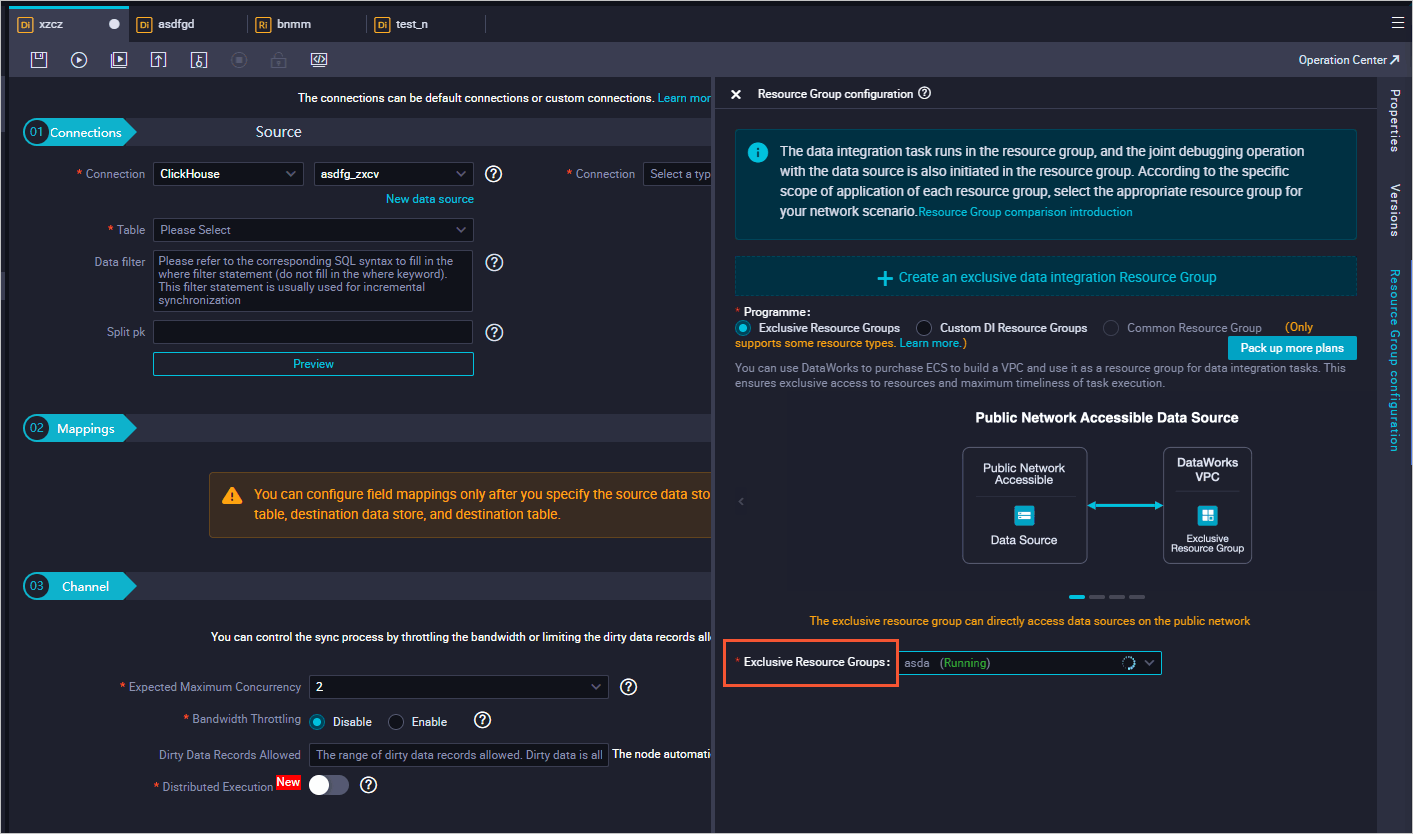Click the steal lock icon with a key

[x=199, y=60]
